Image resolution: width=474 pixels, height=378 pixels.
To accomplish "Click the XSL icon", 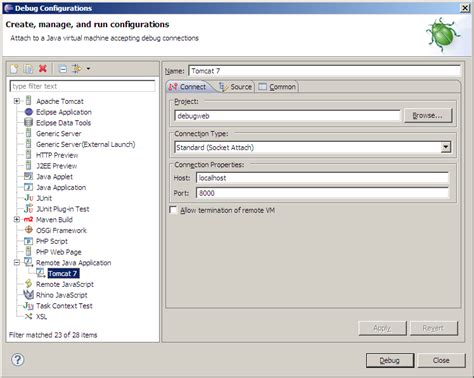I will pyautogui.click(x=29, y=316).
